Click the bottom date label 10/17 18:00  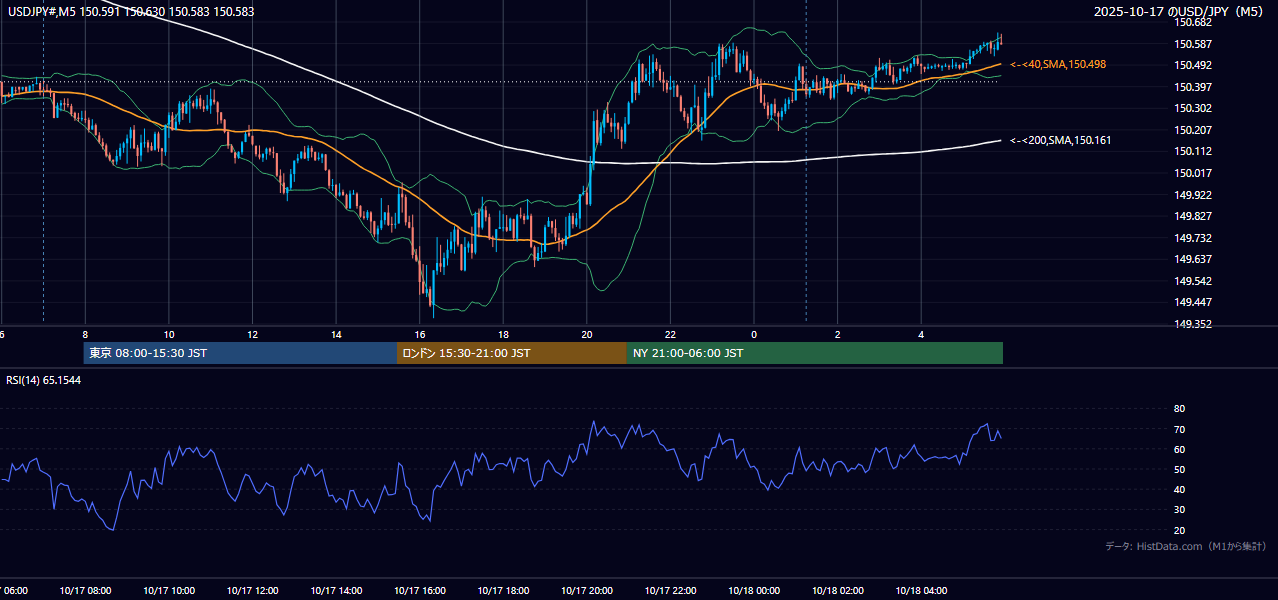point(503,591)
